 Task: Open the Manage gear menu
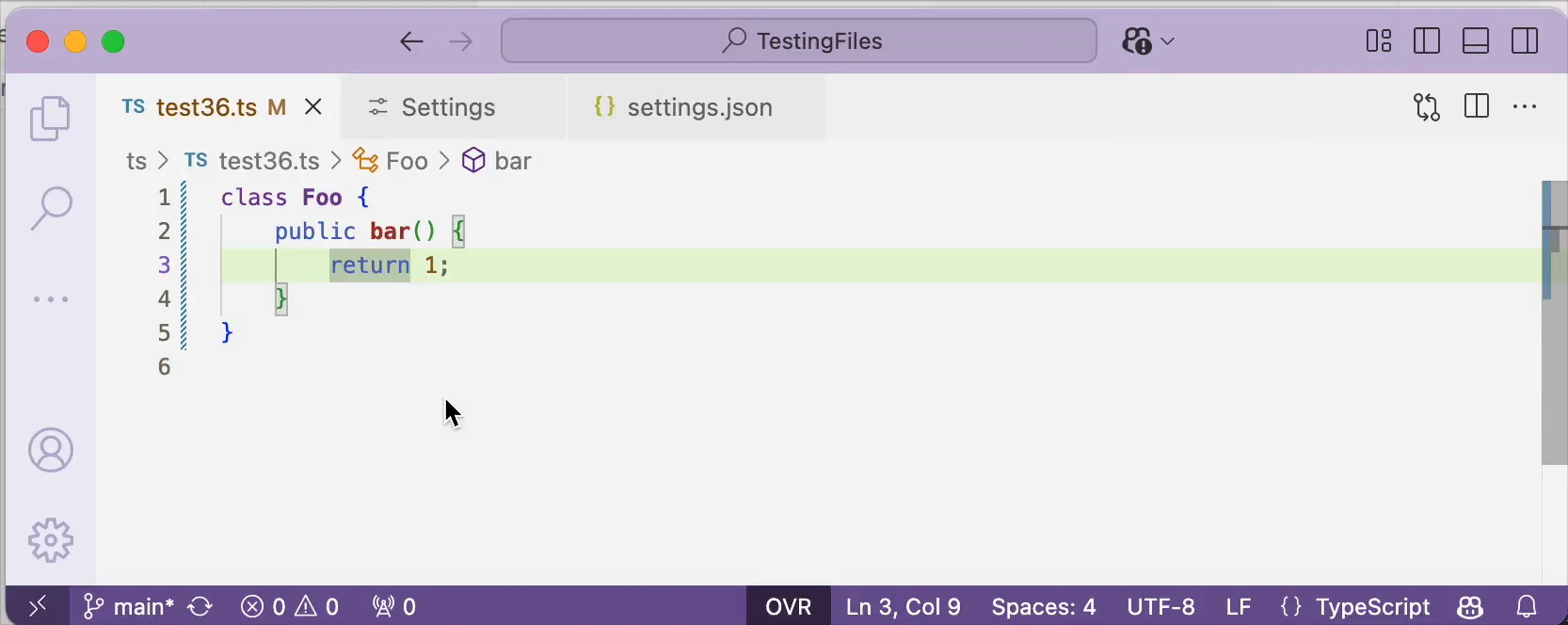click(51, 540)
